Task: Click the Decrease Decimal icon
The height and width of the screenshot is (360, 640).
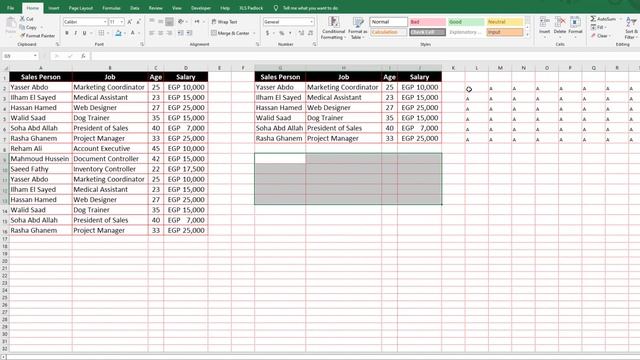Action: (311, 33)
